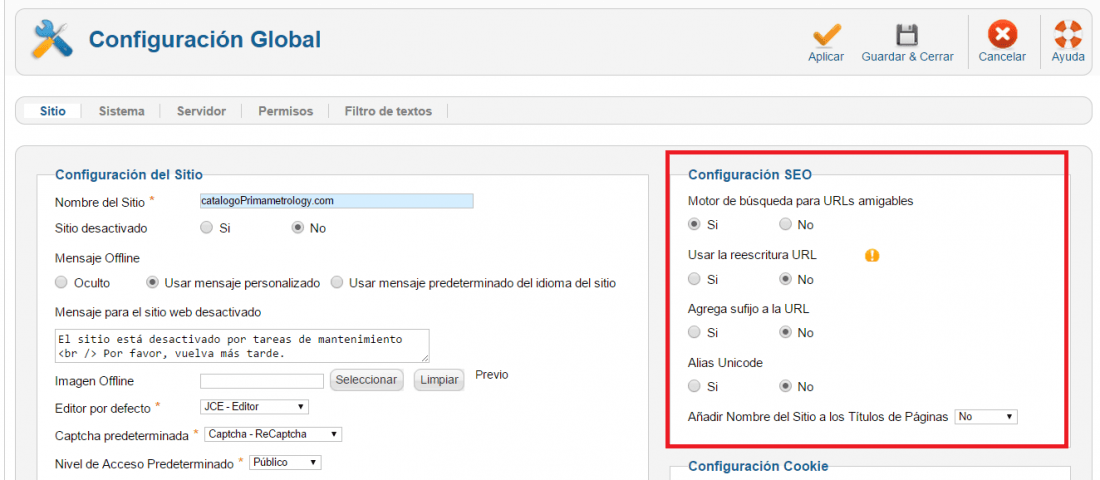The height and width of the screenshot is (480, 1100).
Task: Click the Mensaje Offline label
Action: [99, 258]
